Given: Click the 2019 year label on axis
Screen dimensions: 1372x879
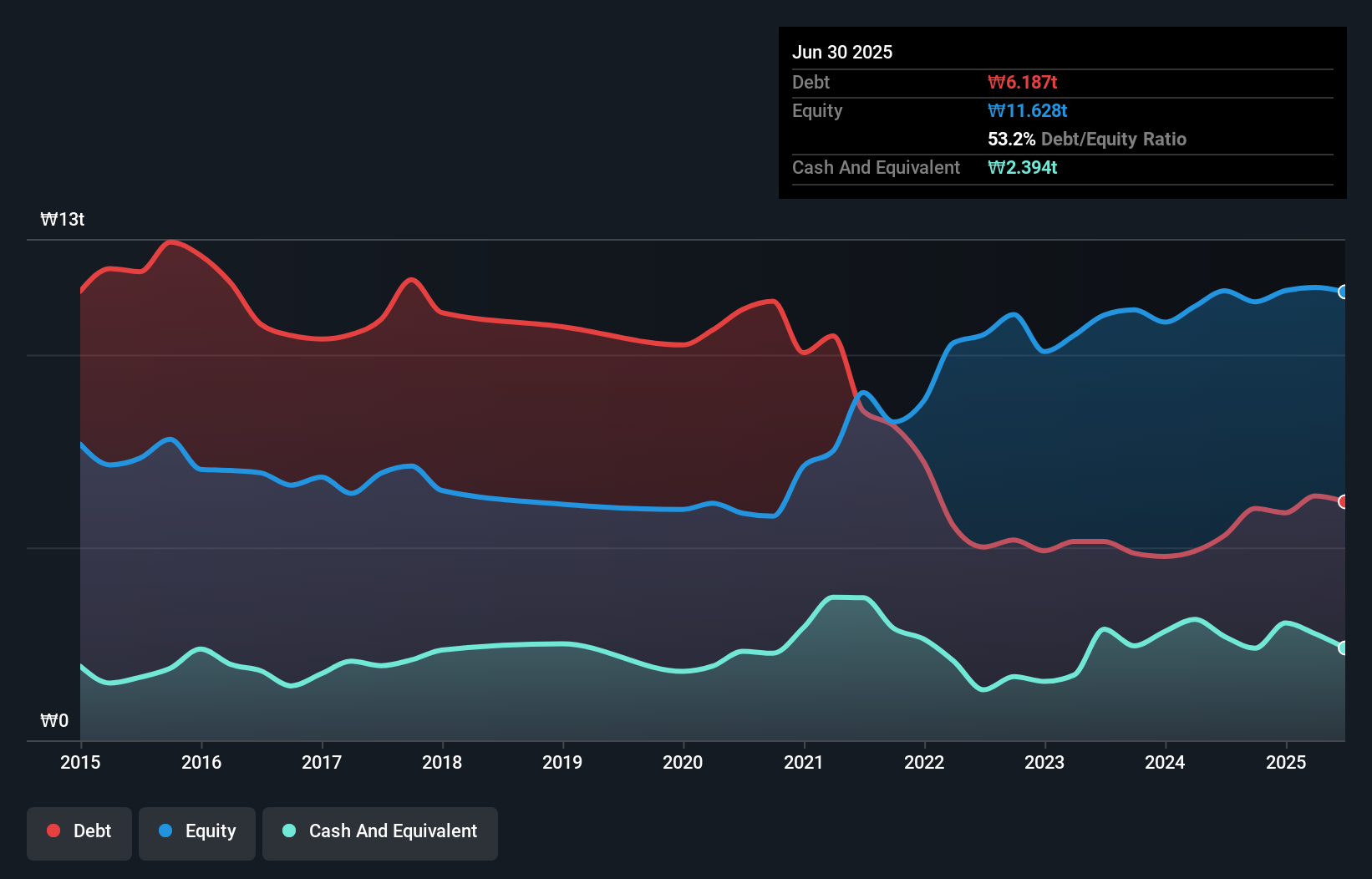Looking at the screenshot, I should pos(562,762).
